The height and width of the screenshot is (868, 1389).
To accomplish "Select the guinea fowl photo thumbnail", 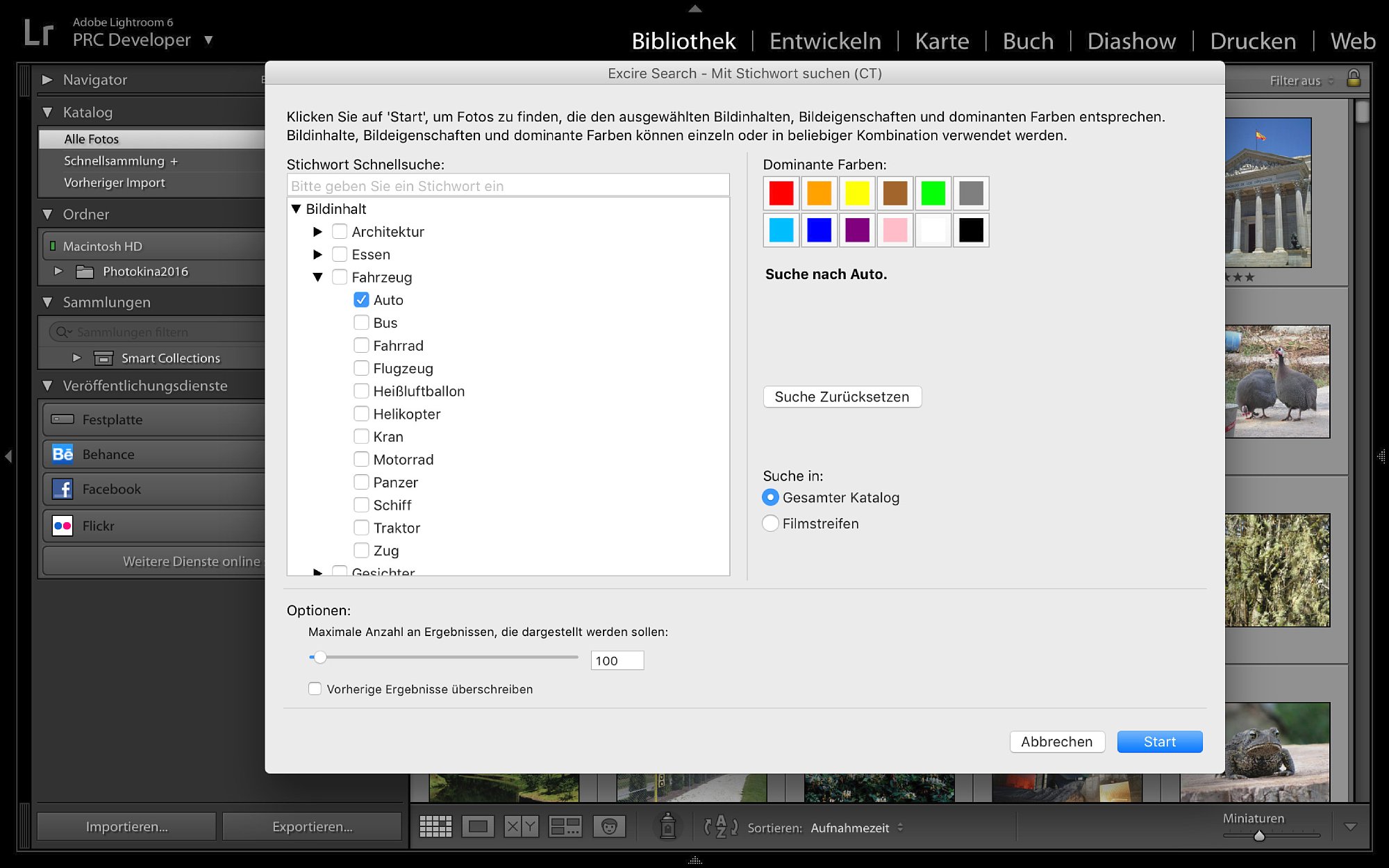I will tap(1277, 381).
